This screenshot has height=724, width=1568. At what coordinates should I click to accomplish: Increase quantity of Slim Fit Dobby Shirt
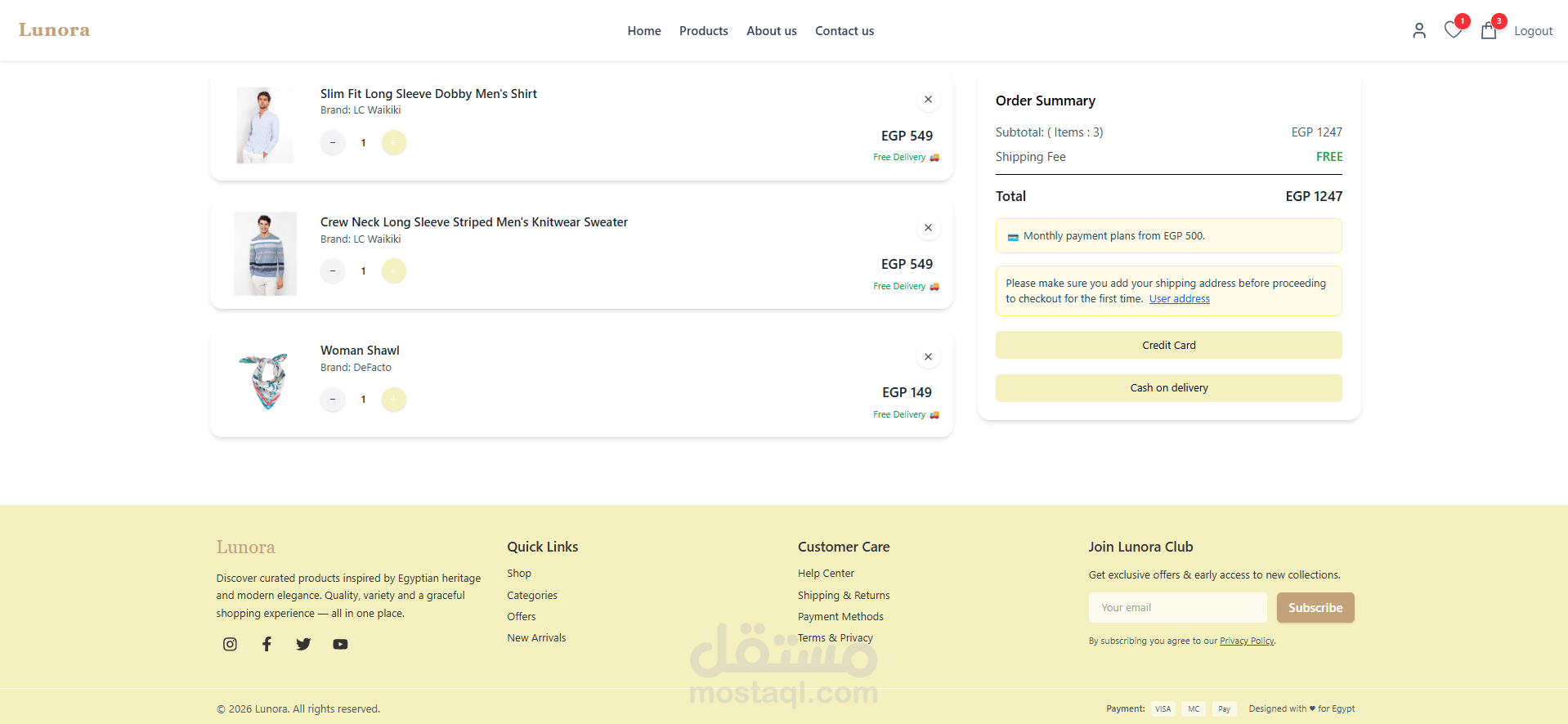(394, 143)
